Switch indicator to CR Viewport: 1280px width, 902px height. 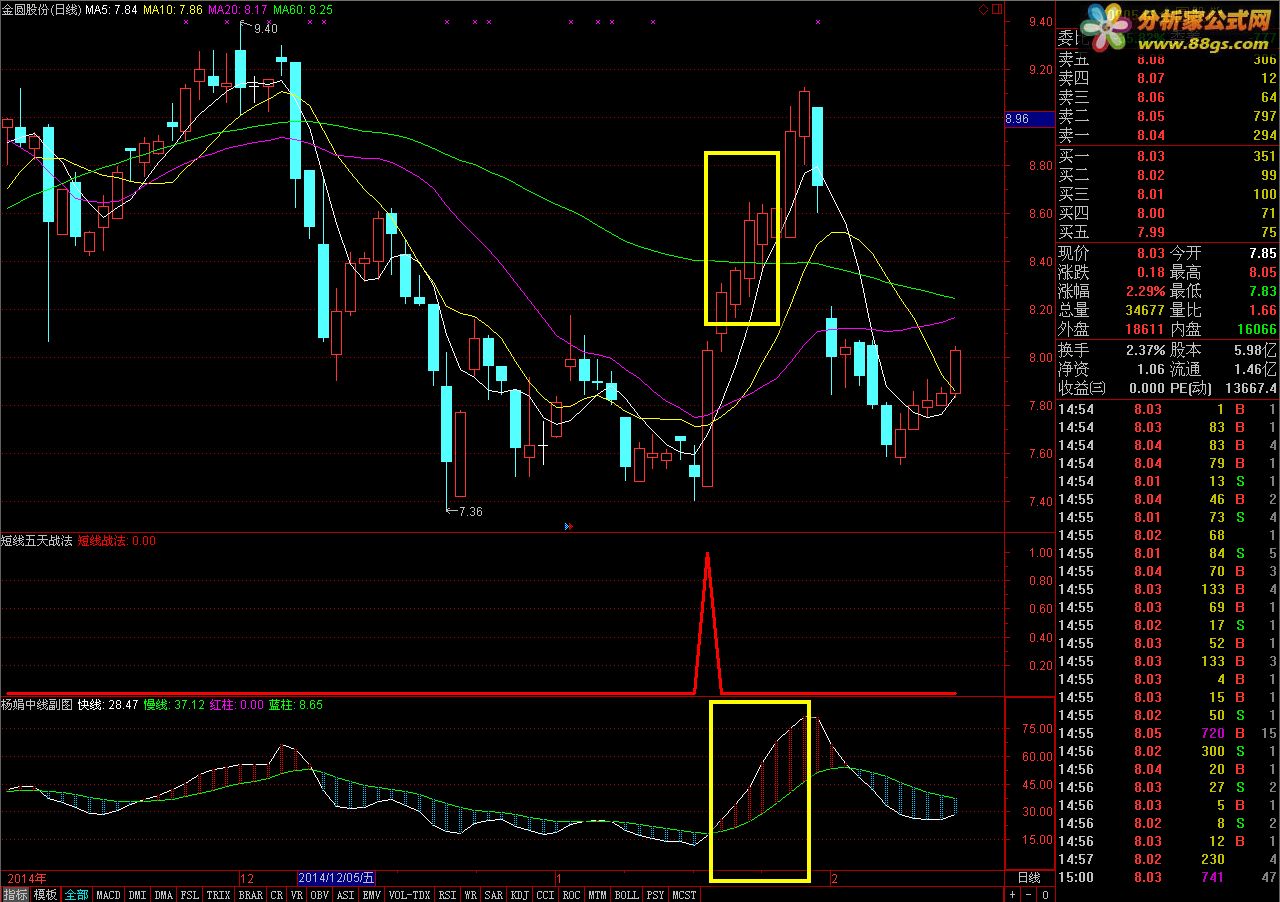click(x=277, y=895)
